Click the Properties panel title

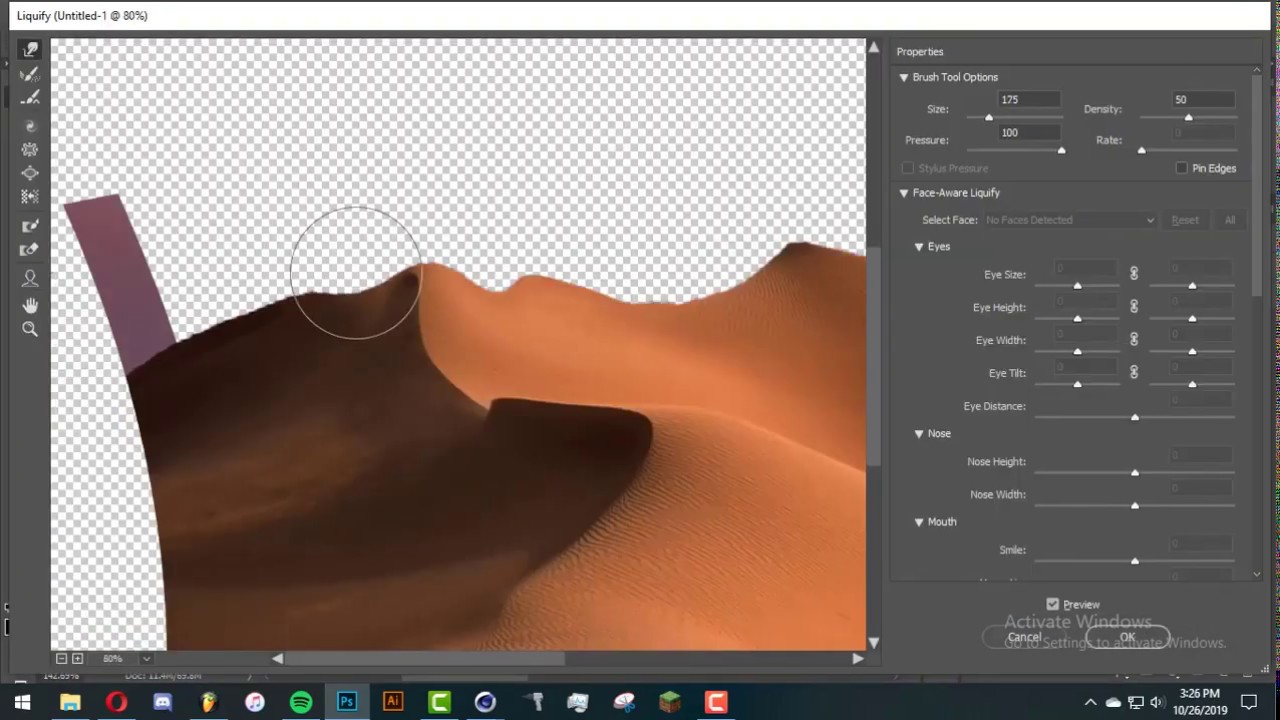(919, 52)
